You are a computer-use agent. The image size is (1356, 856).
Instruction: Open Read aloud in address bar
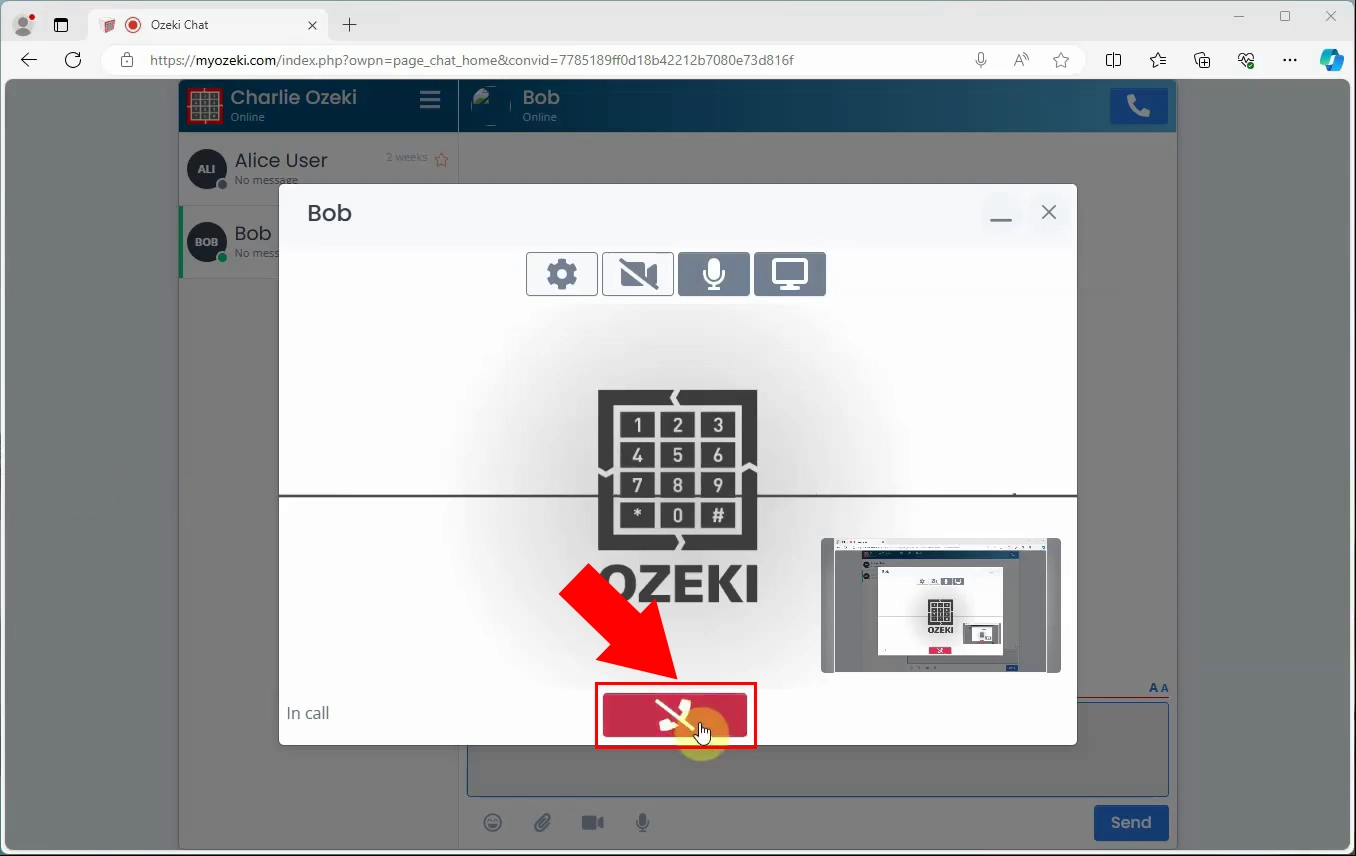coord(1021,60)
